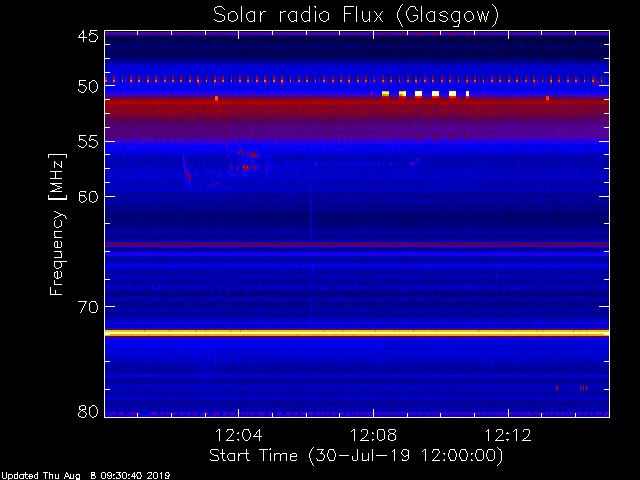Click the 'Start Time (30-Jul-19 12:00:00)' axis title
640x480 pixels.
point(356,456)
